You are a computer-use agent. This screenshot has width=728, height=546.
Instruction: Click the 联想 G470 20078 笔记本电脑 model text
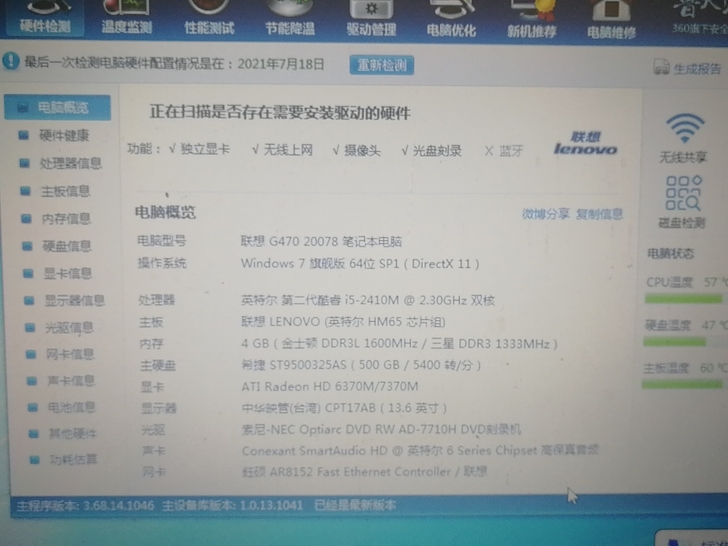321,241
